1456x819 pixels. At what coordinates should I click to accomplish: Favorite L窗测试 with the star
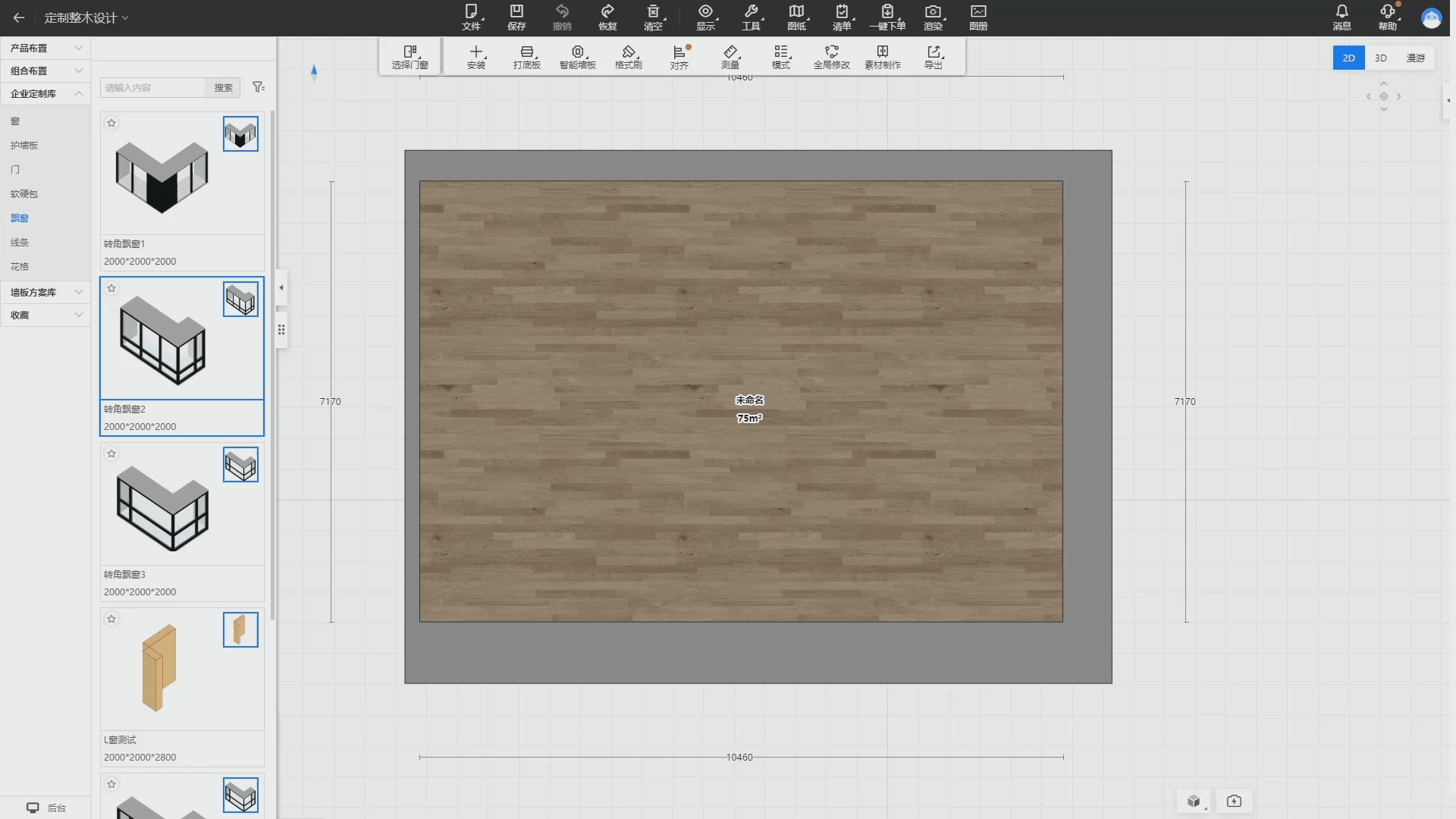click(111, 619)
